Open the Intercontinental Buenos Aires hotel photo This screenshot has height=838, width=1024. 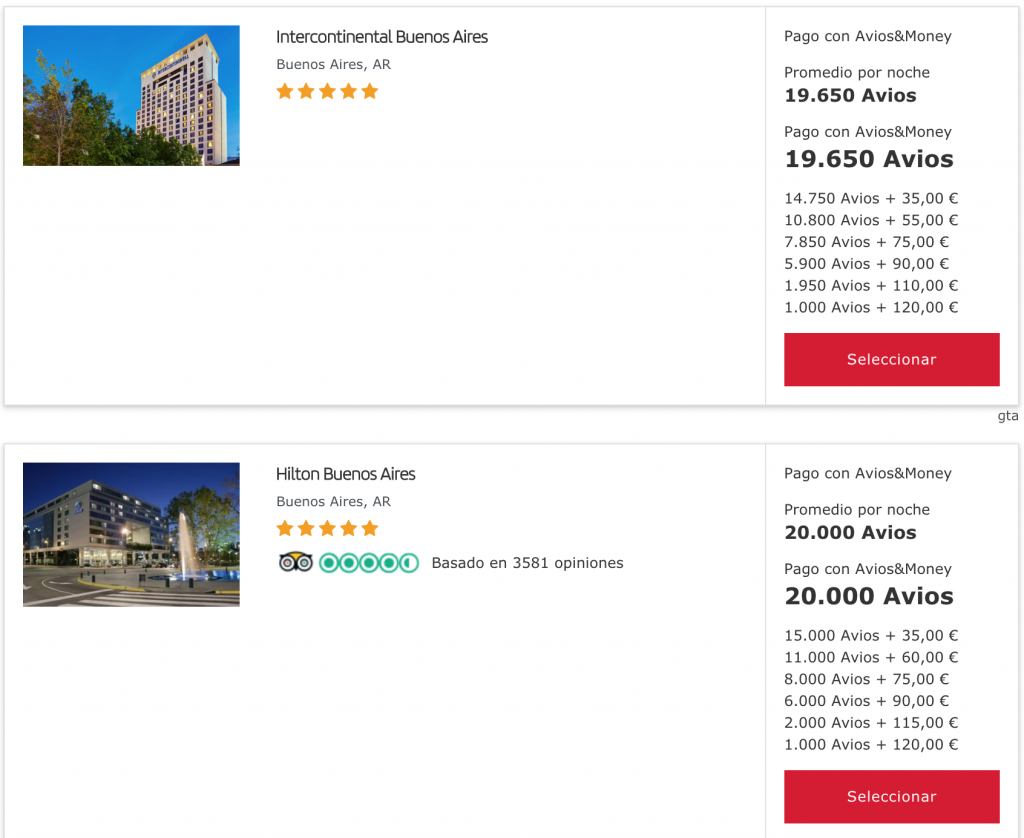(131, 96)
